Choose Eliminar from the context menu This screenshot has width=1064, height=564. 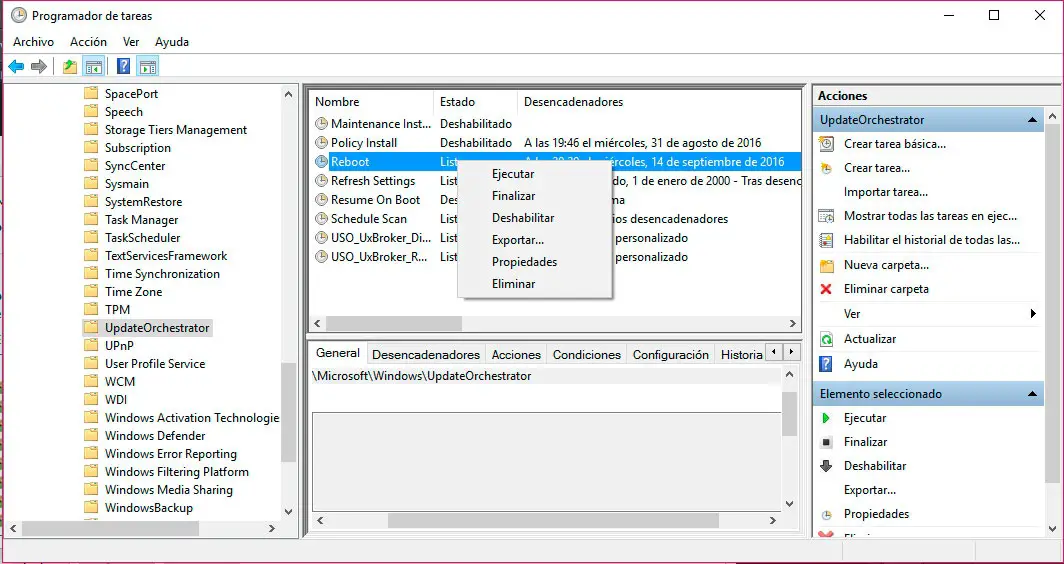point(535,284)
